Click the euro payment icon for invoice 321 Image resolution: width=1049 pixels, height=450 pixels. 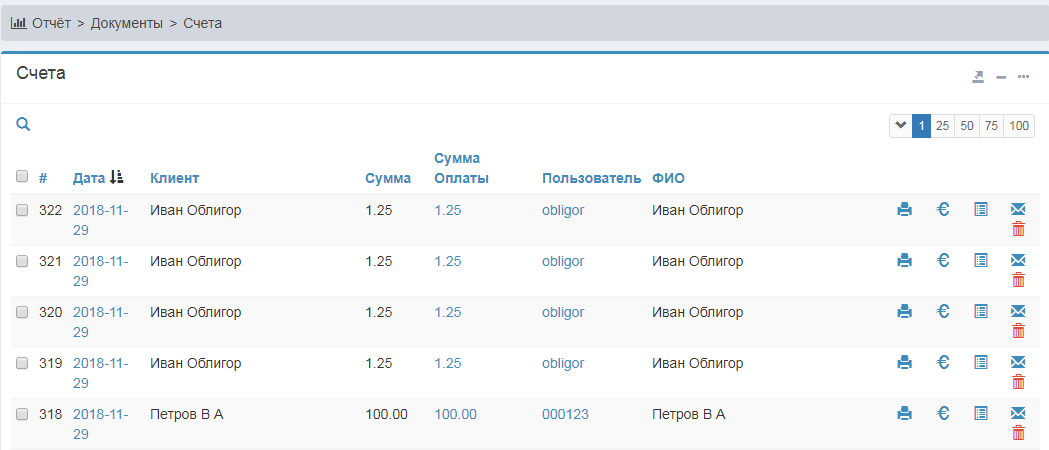pyautogui.click(x=942, y=261)
